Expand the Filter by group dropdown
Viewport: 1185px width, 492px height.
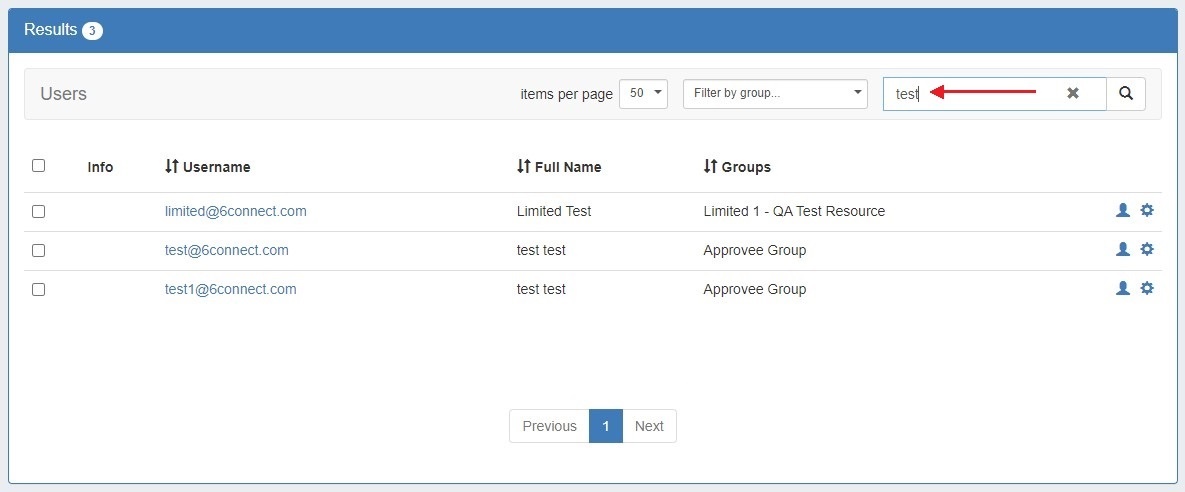click(775, 94)
